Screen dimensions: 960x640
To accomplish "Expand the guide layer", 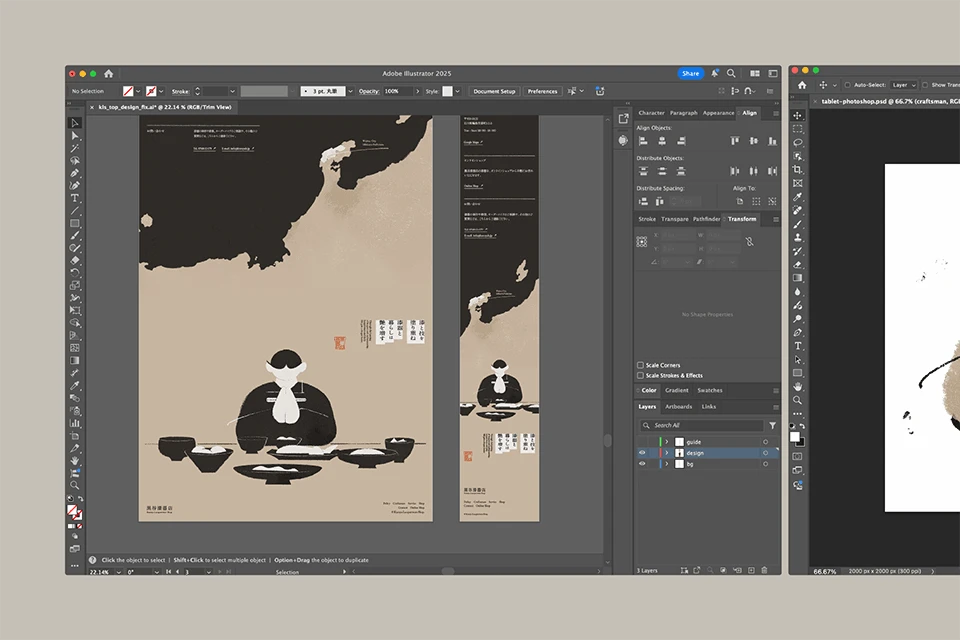I will 667,442.
